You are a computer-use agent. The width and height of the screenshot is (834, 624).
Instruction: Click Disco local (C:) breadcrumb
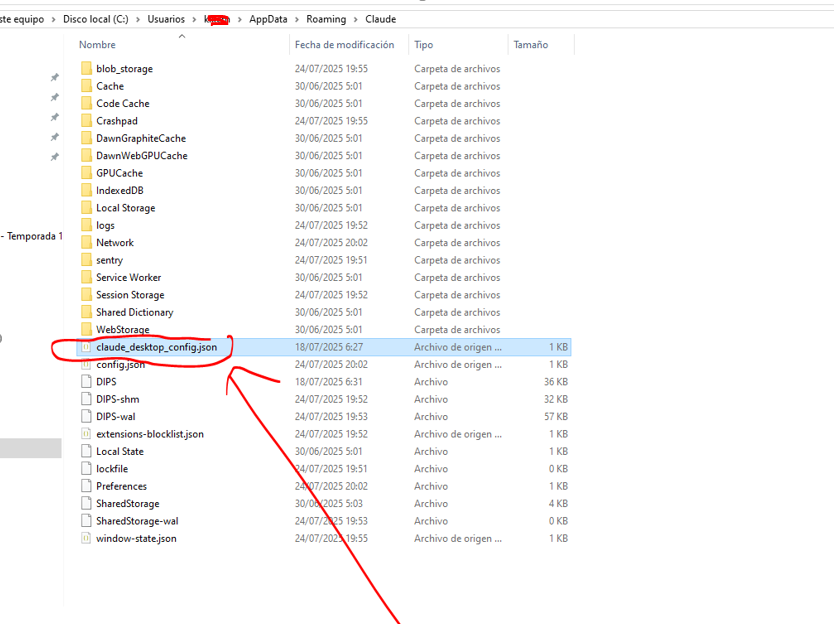[x=96, y=19]
